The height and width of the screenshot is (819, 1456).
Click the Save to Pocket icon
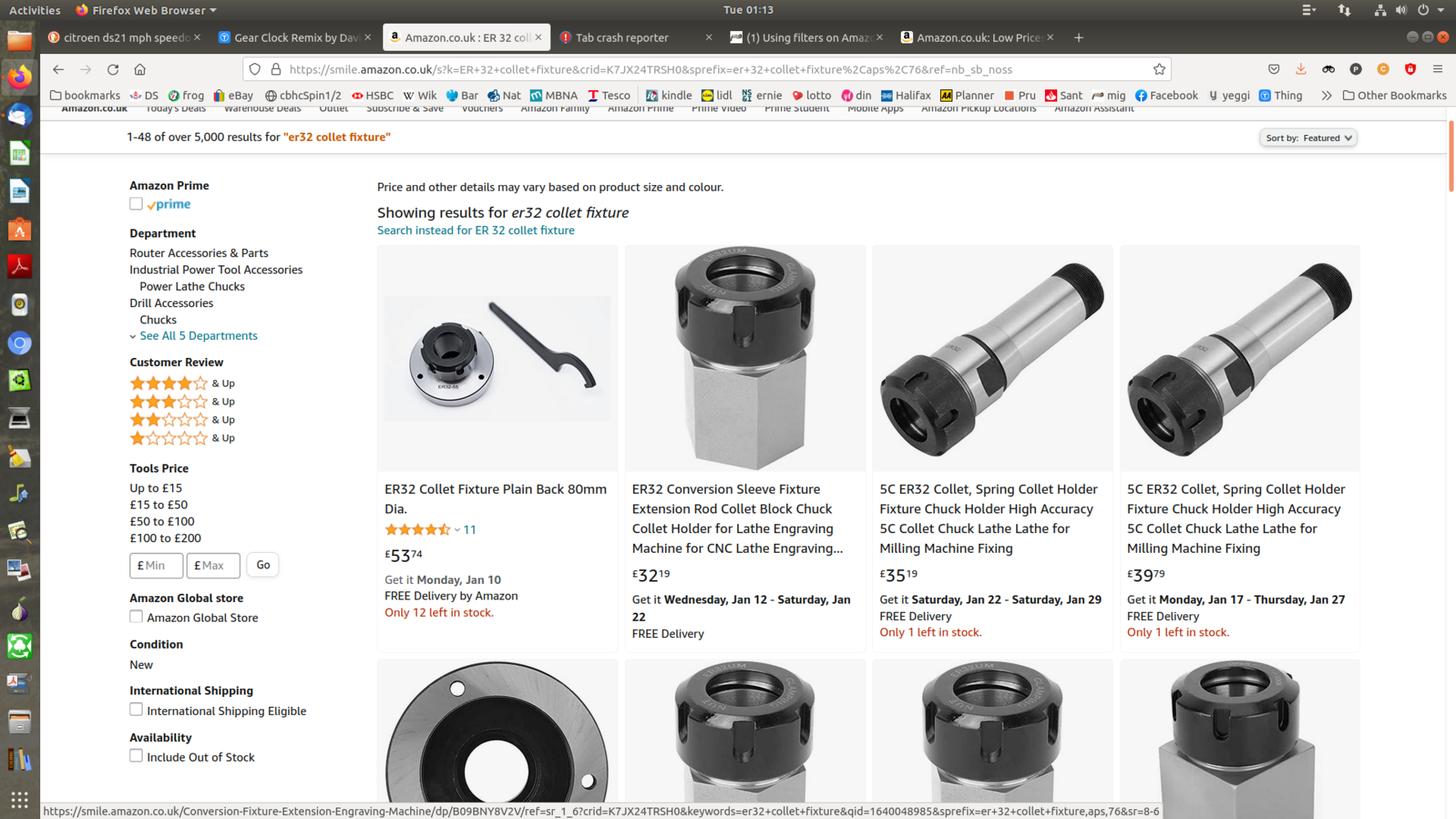coord(1273,70)
